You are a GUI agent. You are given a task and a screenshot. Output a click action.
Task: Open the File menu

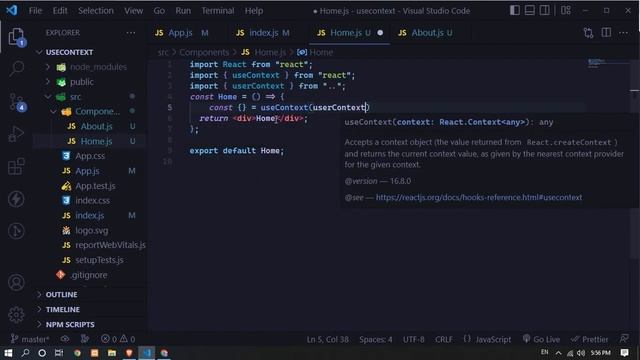(35, 11)
